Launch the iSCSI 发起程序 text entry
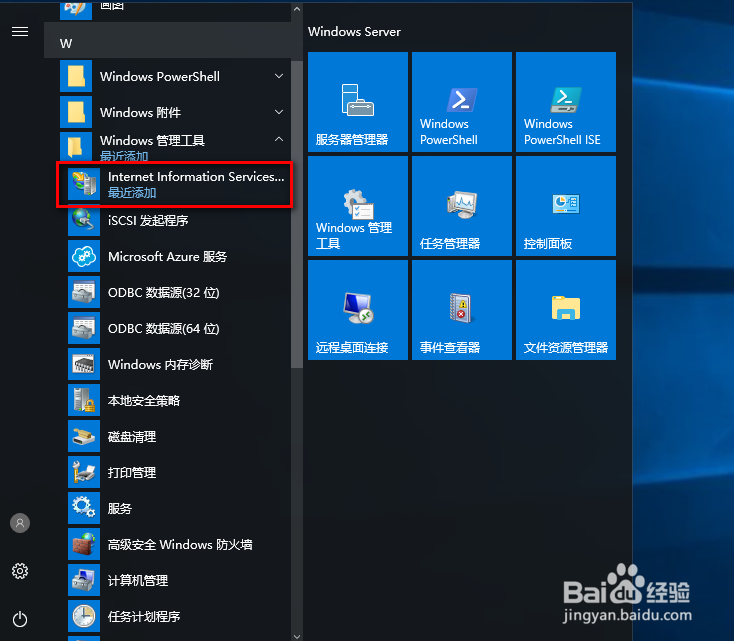Image resolution: width=734 pixels, height=641 pixels. click(148, 220)
